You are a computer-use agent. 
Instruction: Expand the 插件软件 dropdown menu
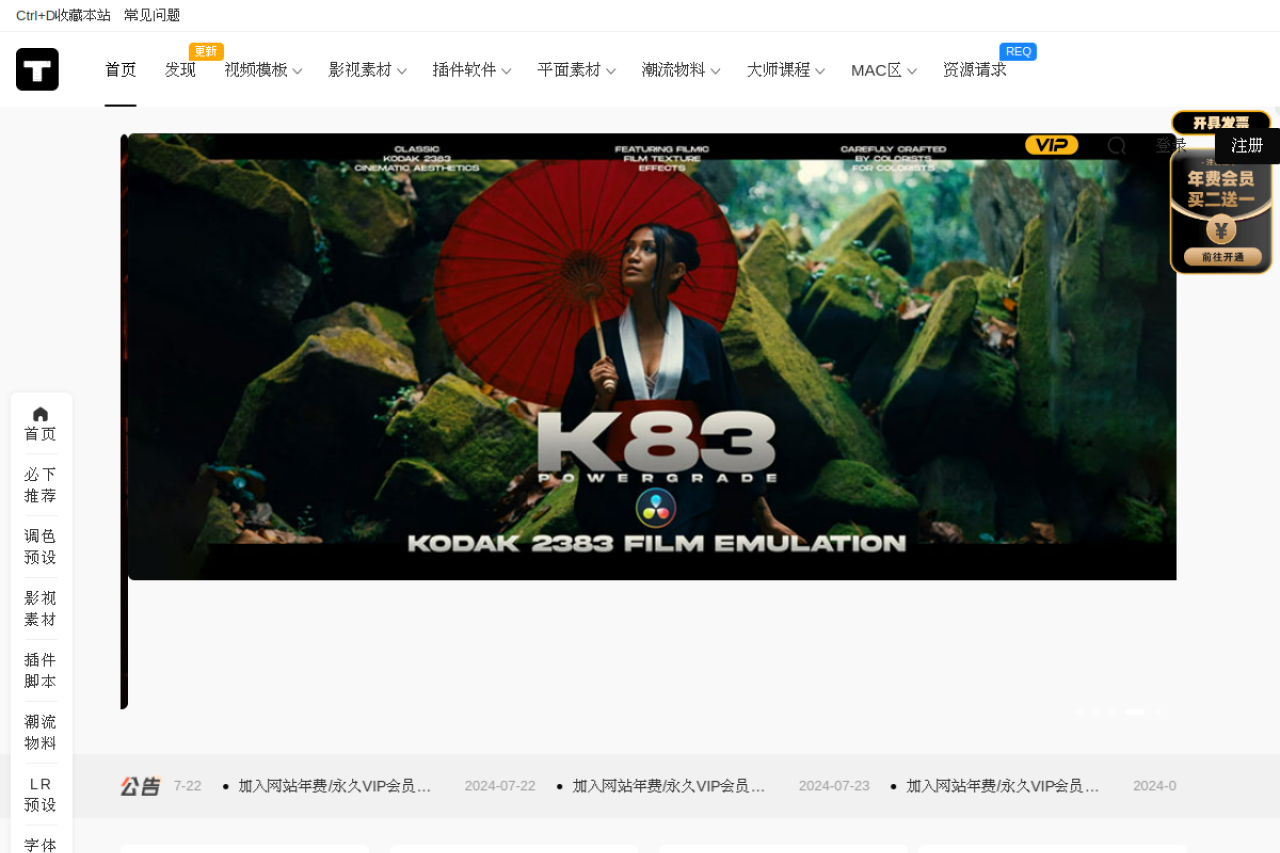click(472, 70)
